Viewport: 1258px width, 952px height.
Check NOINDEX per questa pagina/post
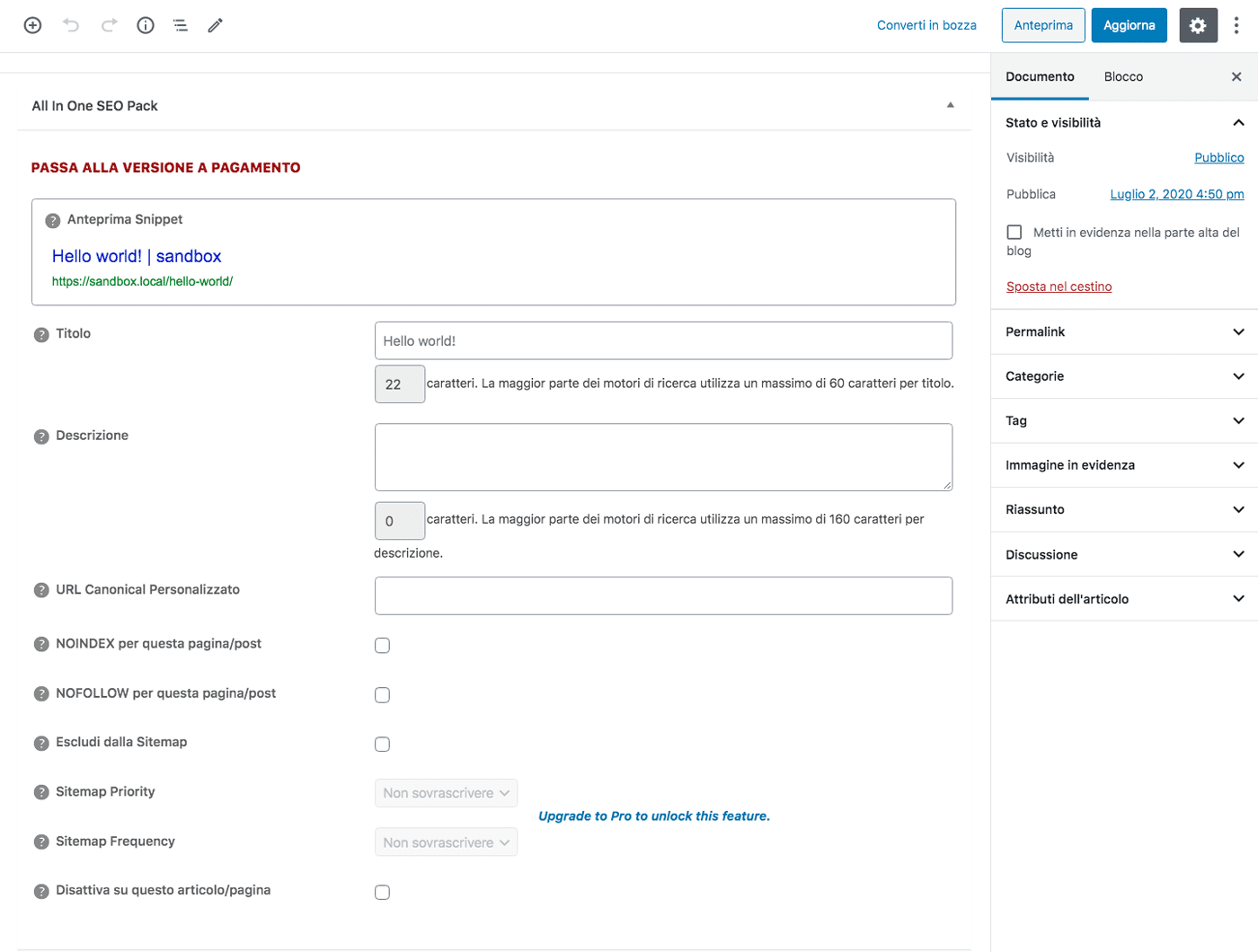pyautogui.click(x=383, y=645)
